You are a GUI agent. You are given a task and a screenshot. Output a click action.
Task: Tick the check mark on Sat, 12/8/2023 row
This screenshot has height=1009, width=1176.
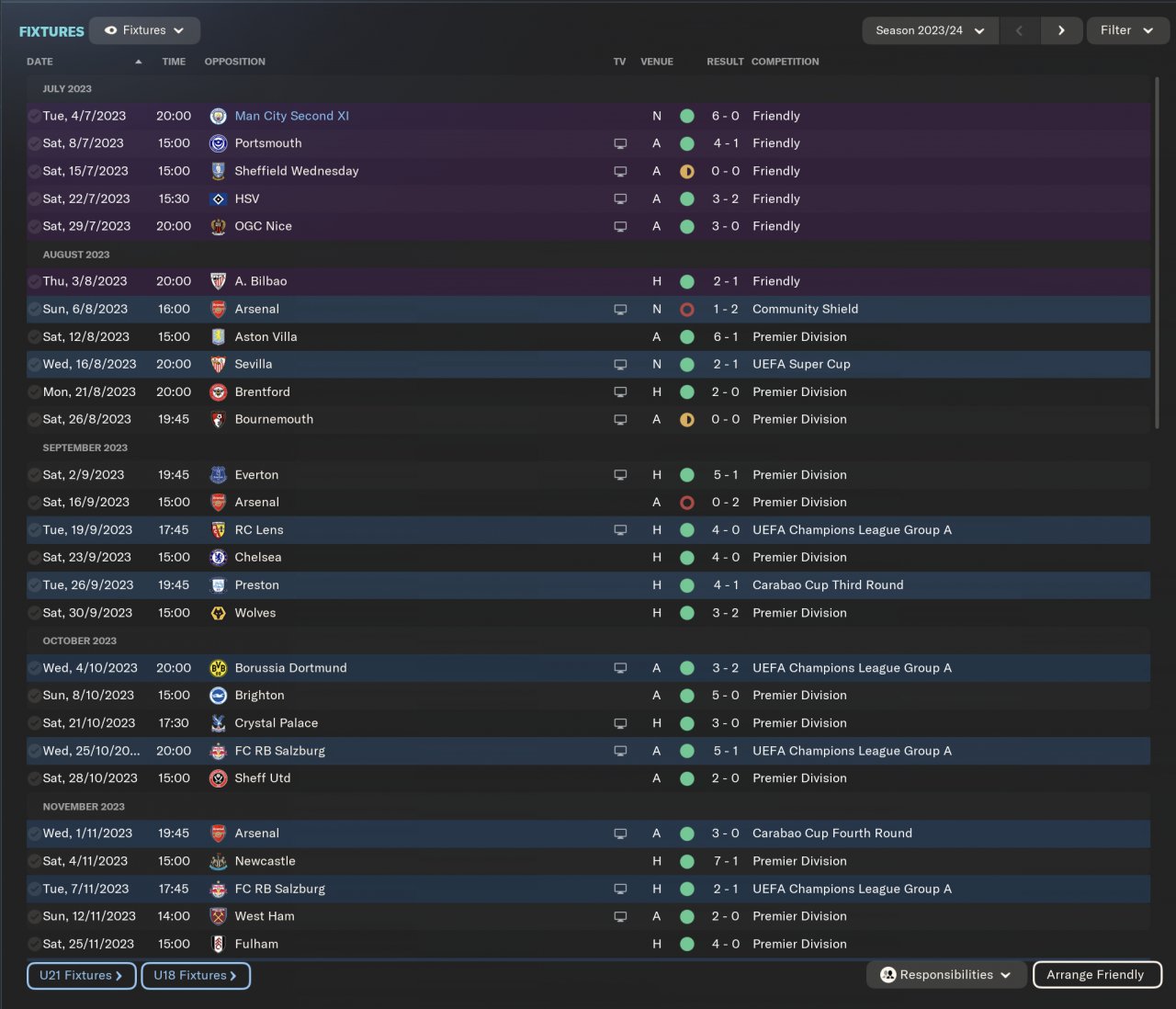(x=34, y=336)
